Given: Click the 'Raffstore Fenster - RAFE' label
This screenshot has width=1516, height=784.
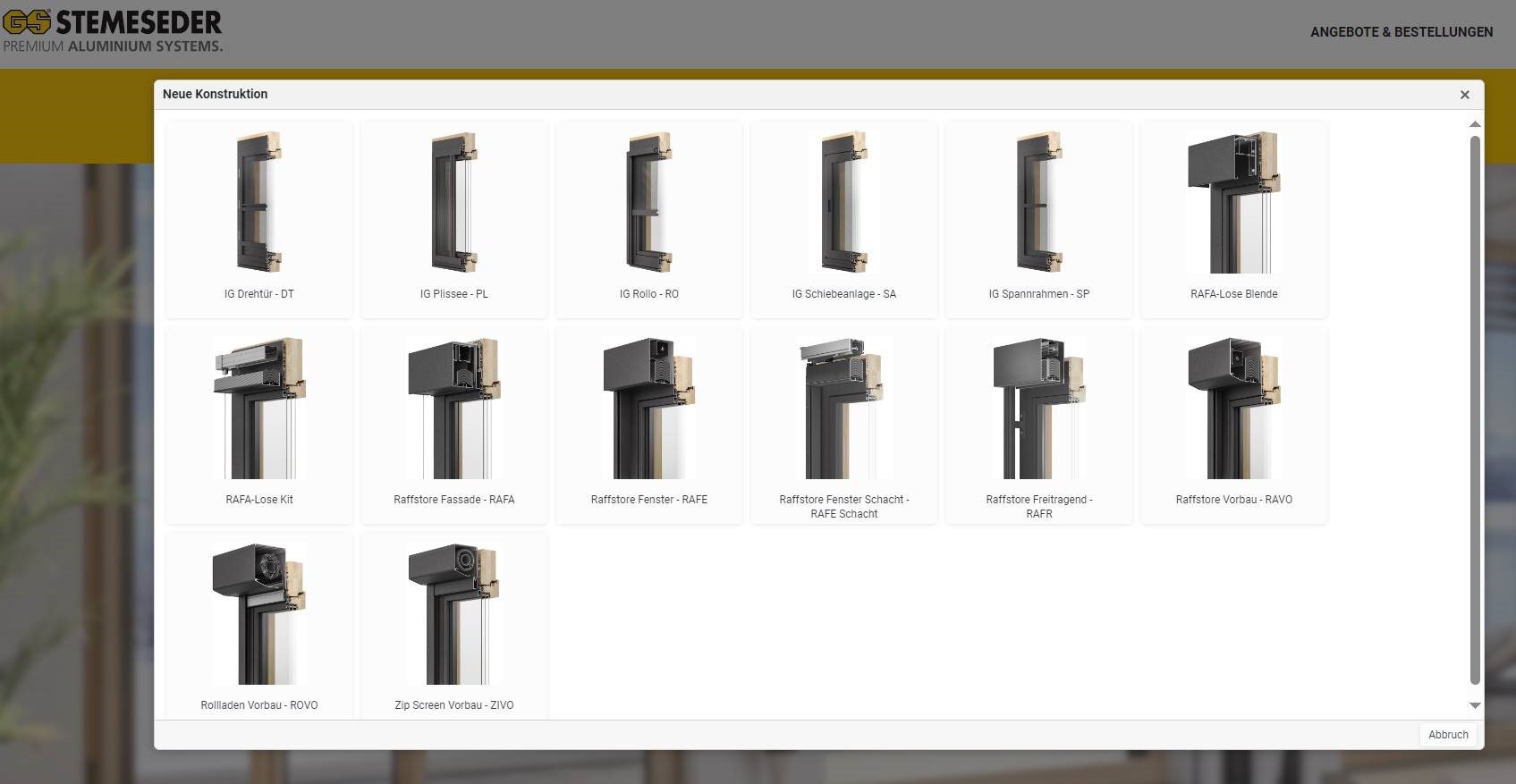Looking at the screenshot, I should [649, 500].
